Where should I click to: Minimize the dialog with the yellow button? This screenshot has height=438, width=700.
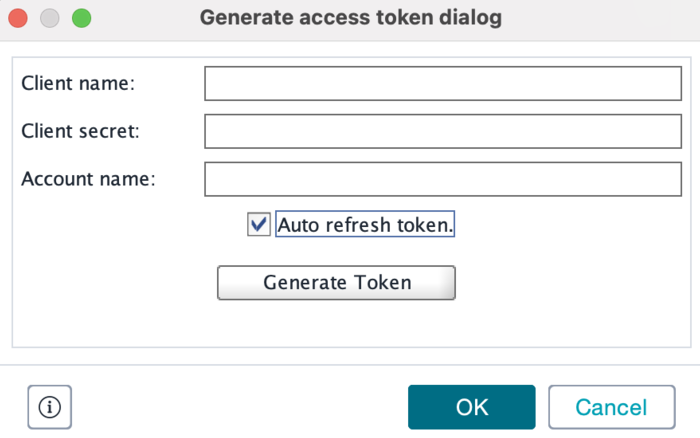50,18
